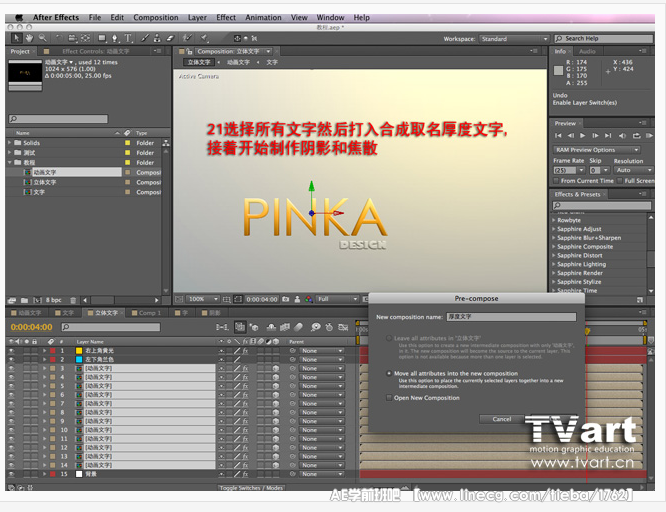Expand the Solids folder
Screen dimensions: 666x512
point(9,143)
